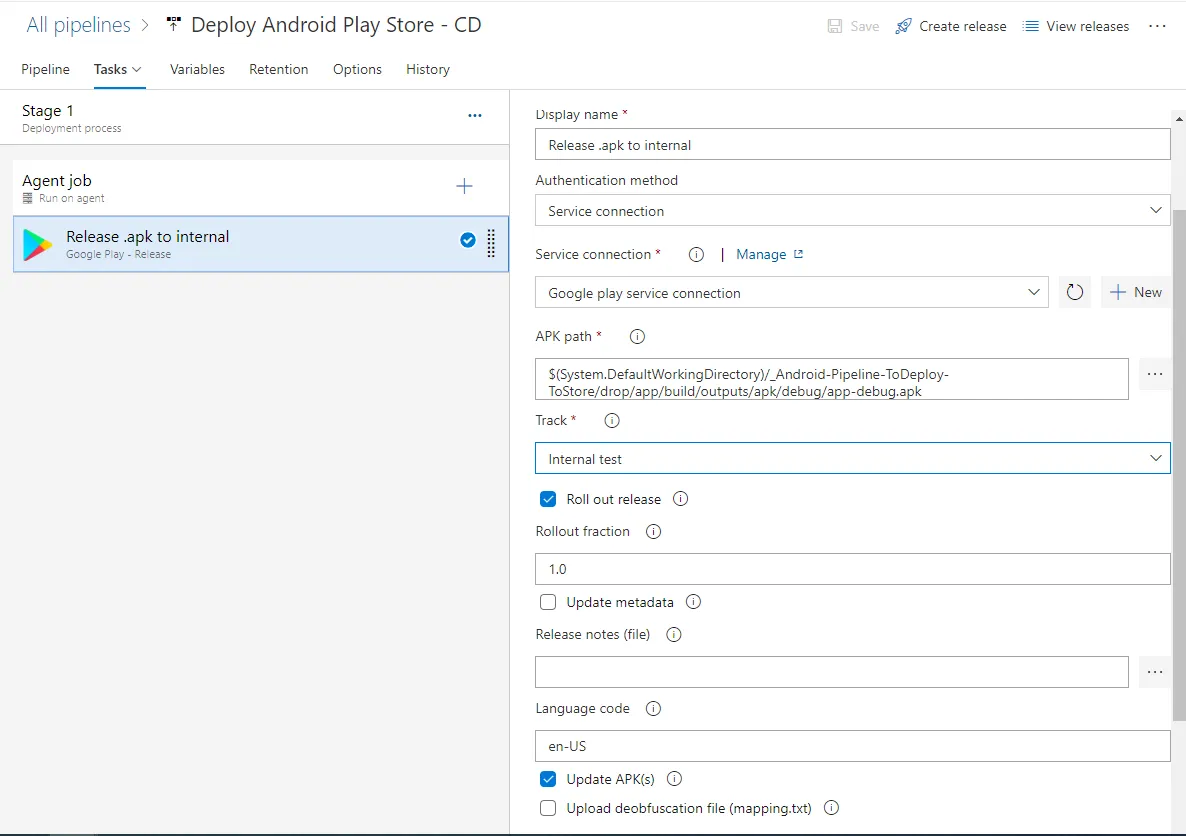Click the Track info icon

click(x=612, y=421)
